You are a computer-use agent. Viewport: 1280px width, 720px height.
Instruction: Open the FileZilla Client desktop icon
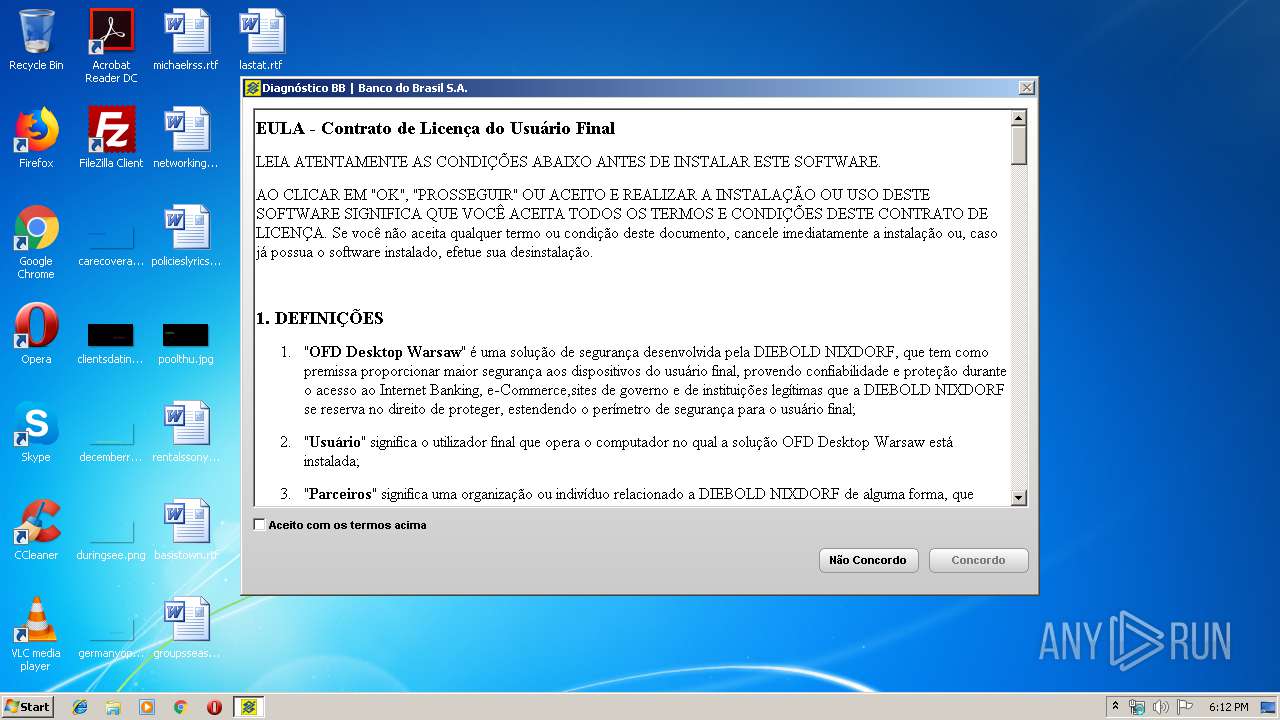tap(111, 138)
